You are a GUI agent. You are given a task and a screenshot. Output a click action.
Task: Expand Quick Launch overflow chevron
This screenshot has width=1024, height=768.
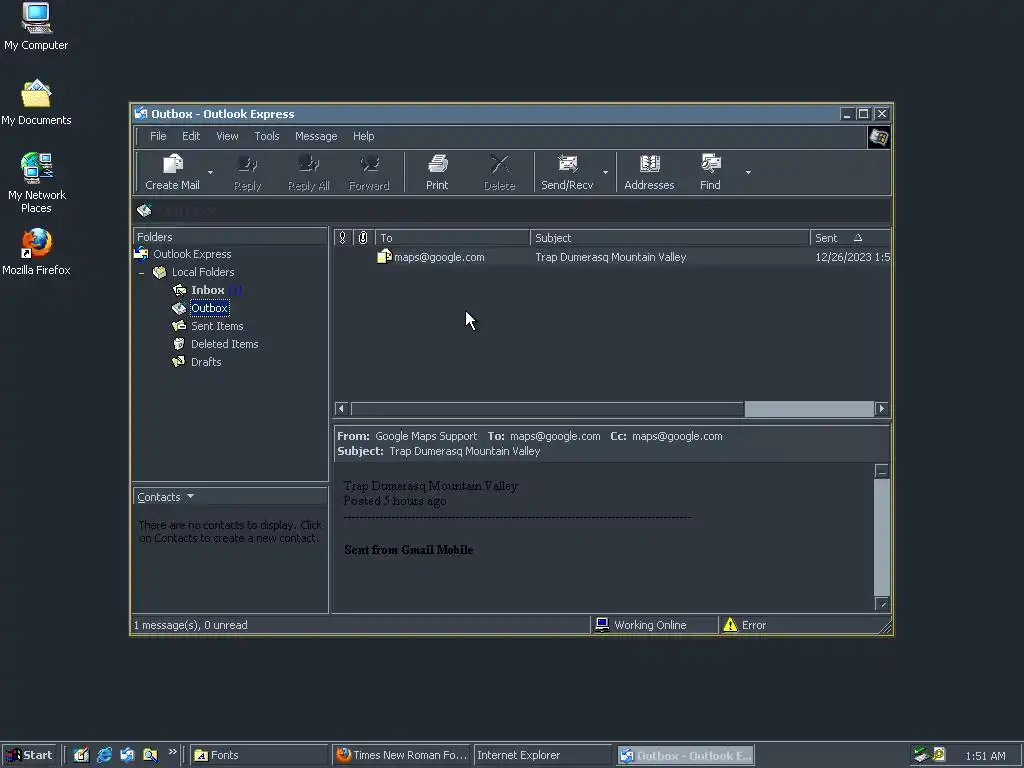pos(172,752)
